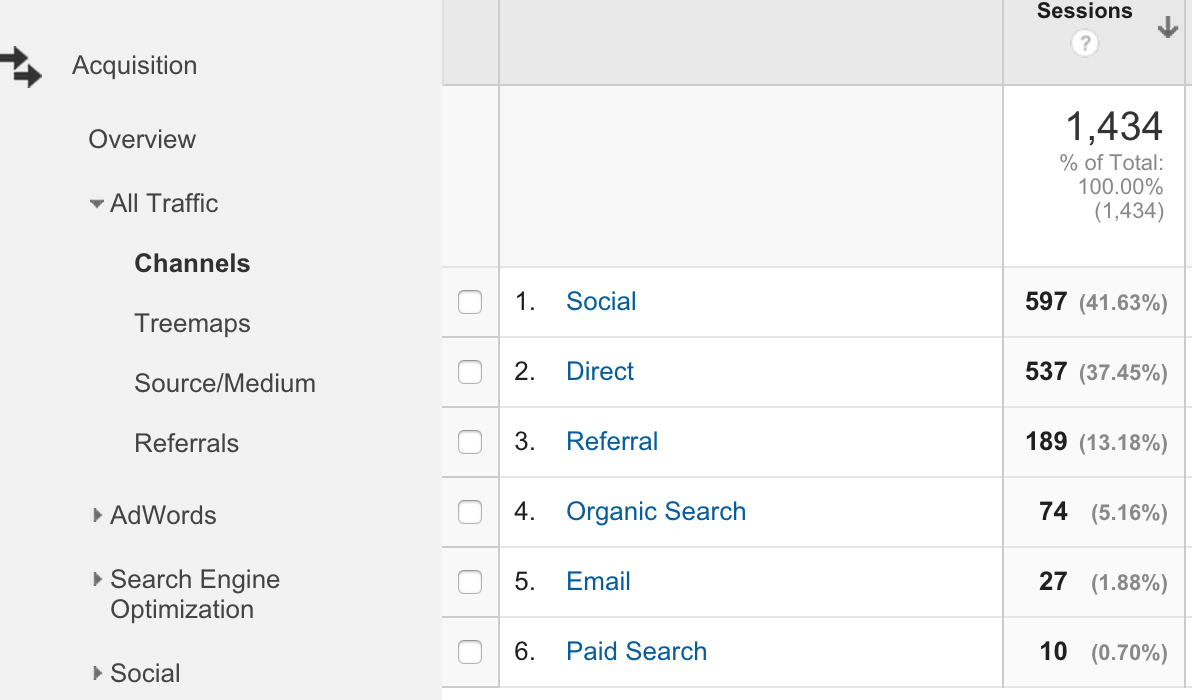Expand the Social sidebar section
The height and width of the screenshot is (700, 1192).
96,673
